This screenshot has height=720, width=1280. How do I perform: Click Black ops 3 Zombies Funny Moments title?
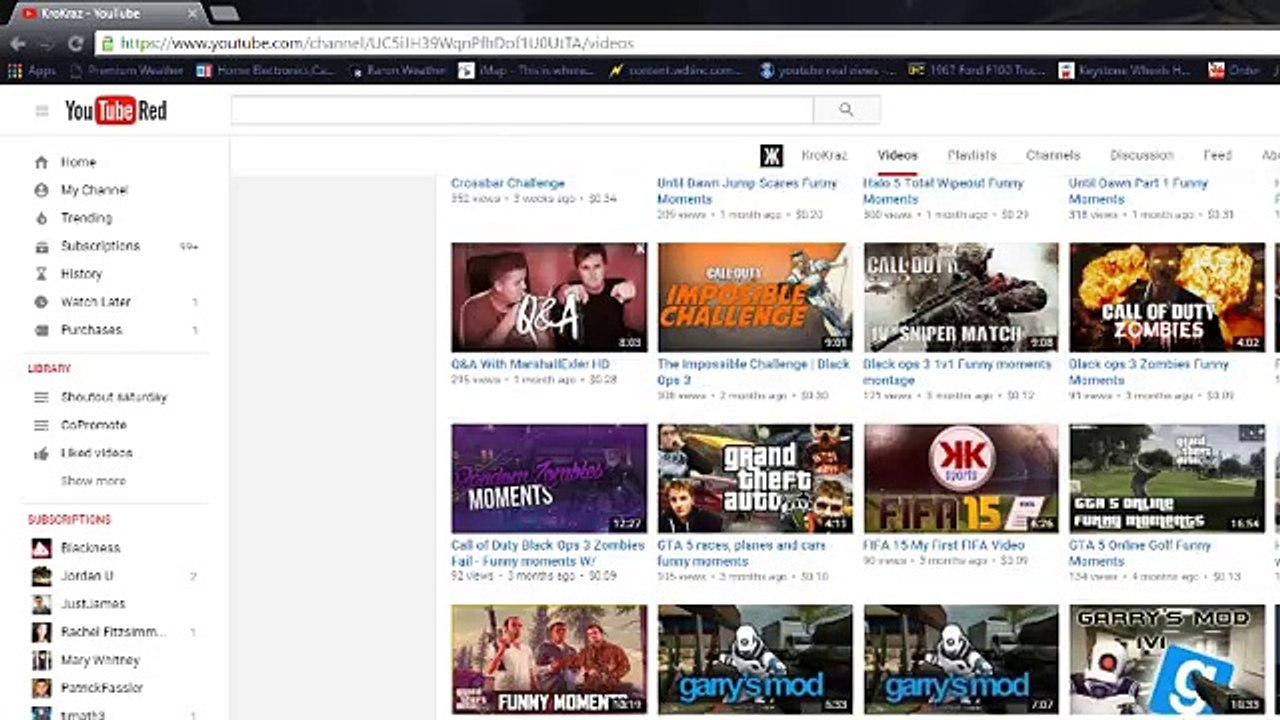[1149, 372]
